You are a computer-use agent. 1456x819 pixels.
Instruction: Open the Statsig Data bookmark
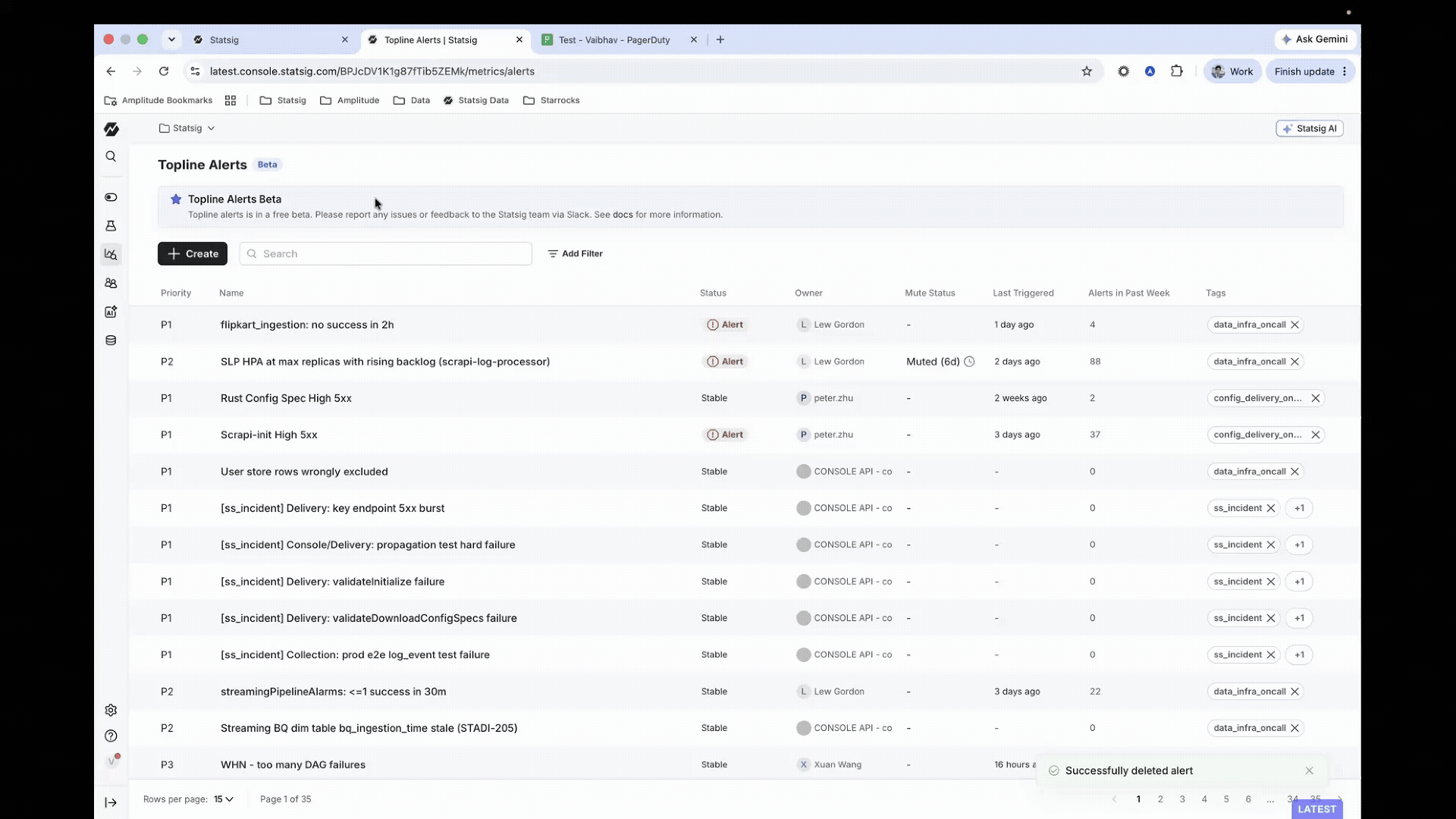(x=476, y=100)
